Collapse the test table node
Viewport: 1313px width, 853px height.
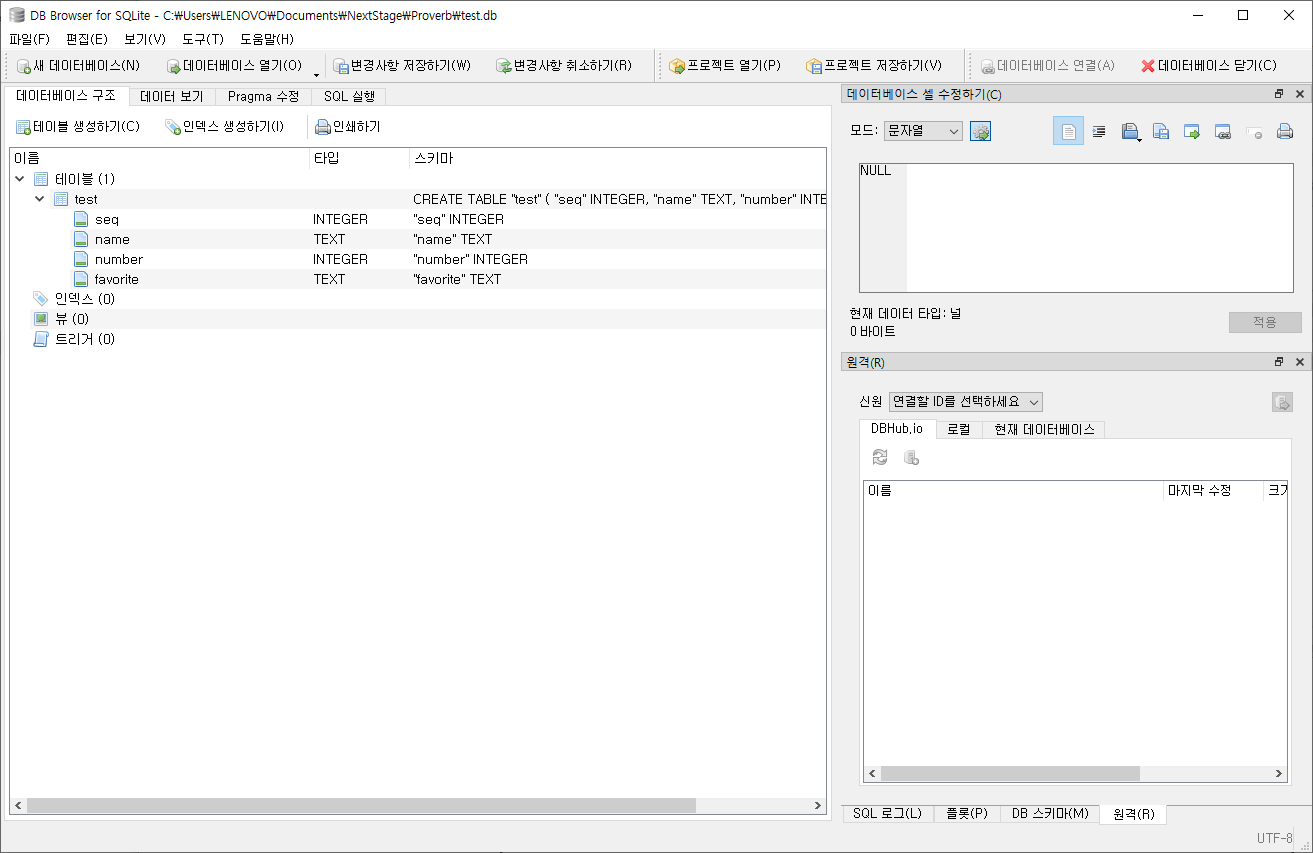(x=40, y=199)
